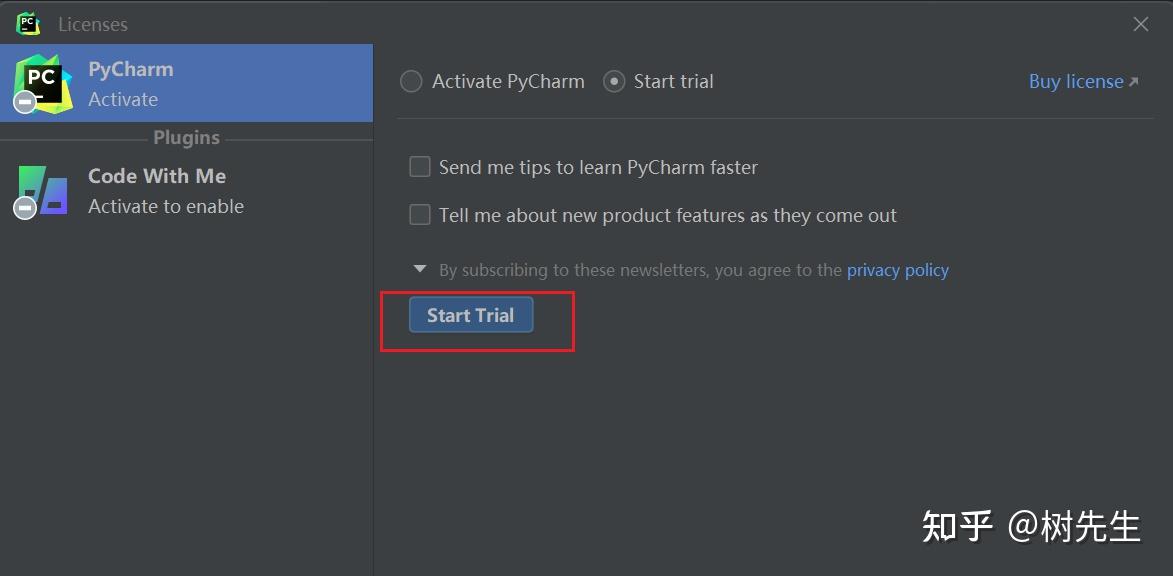Click the PyCharm logo in the title bar
Image resolution: width=1173 pixels, height=576 pixels.
pyautogui.click(x=28, y=23)
